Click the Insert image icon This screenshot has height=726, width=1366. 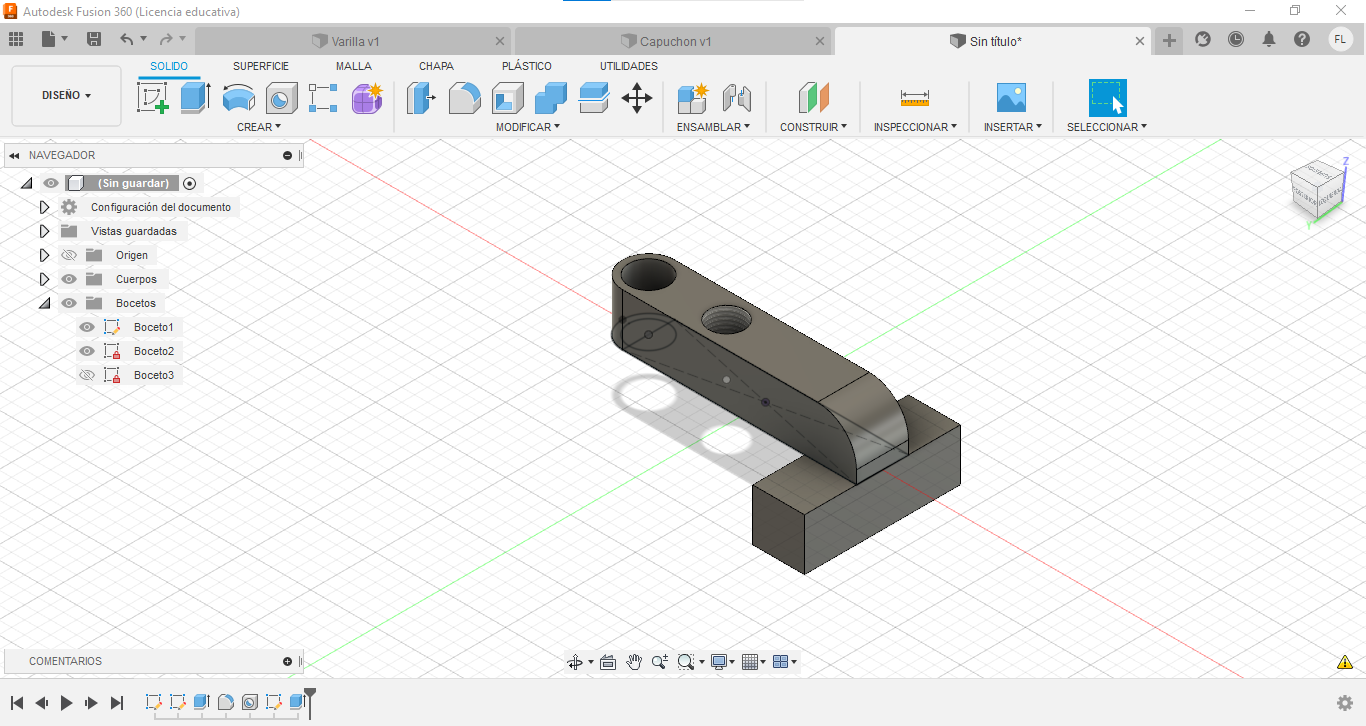pos(1012,98)
